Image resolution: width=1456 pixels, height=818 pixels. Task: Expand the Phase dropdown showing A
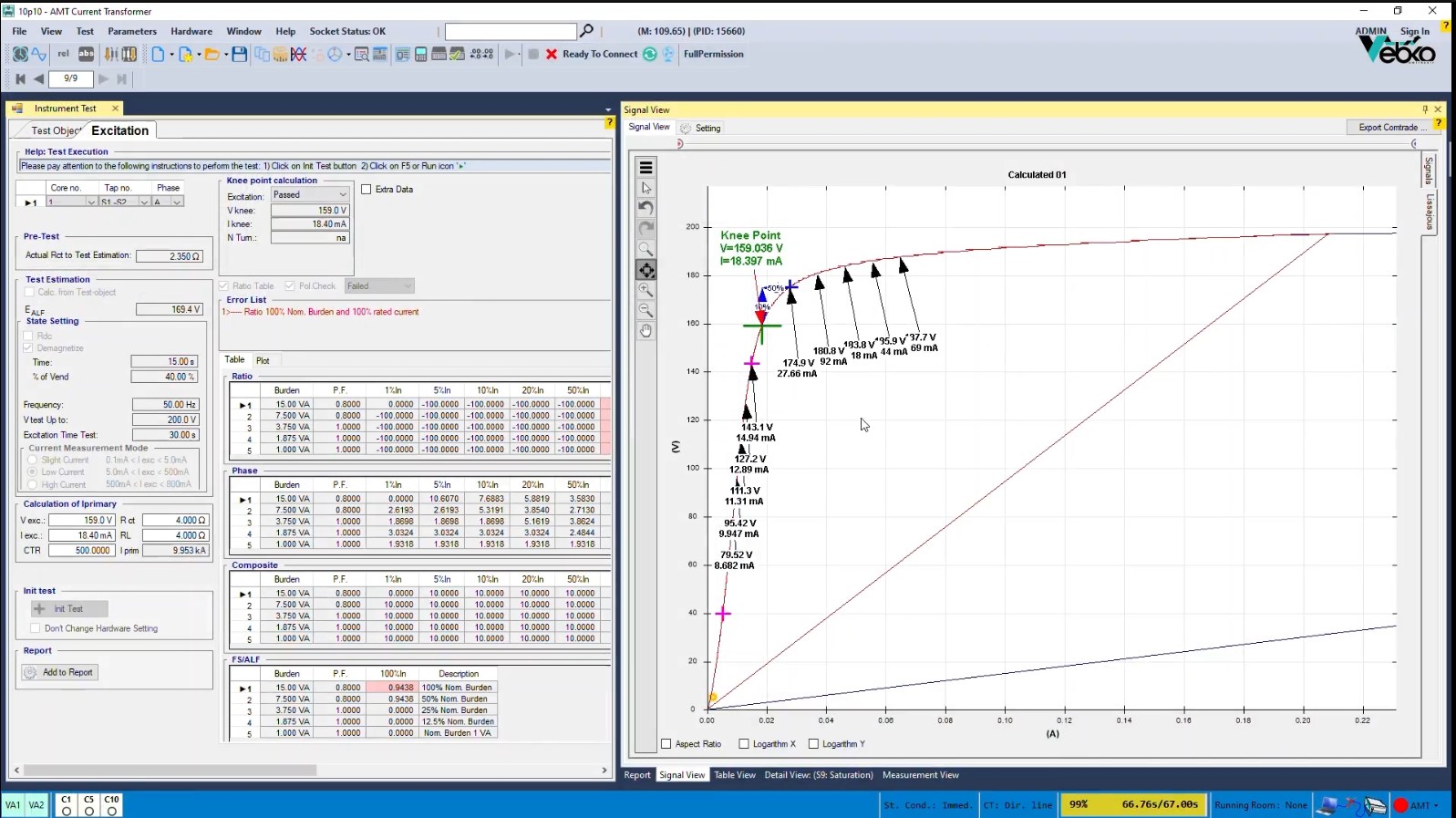click(x=177, y=202)
